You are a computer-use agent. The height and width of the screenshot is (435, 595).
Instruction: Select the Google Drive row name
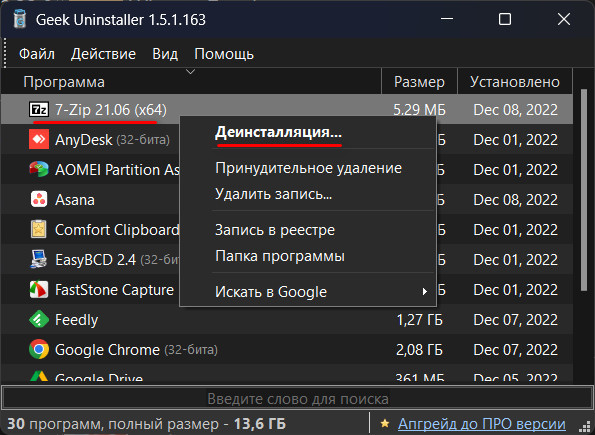pos(99,377)
